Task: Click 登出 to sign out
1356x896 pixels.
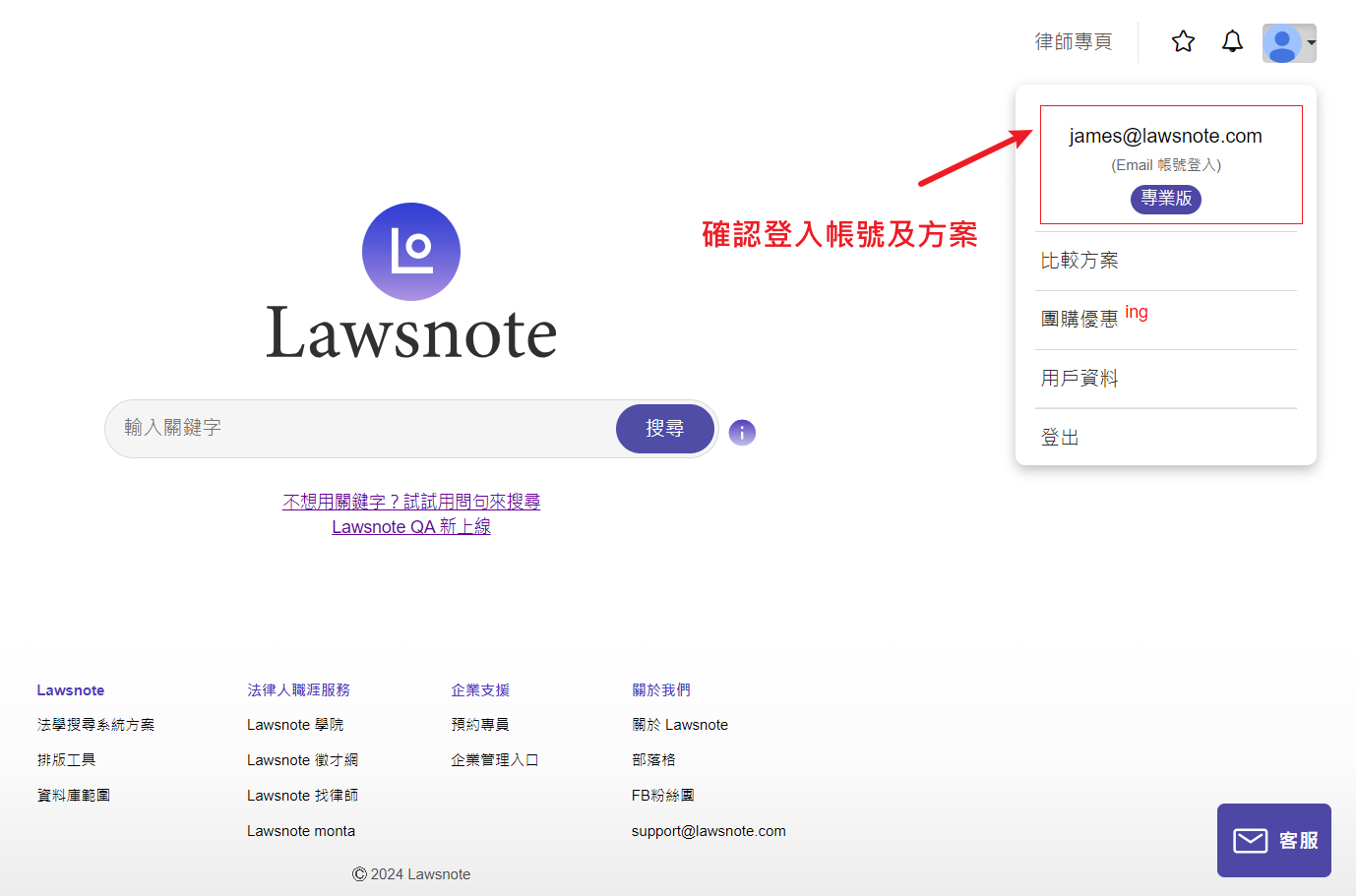Action: point(1060,437)
